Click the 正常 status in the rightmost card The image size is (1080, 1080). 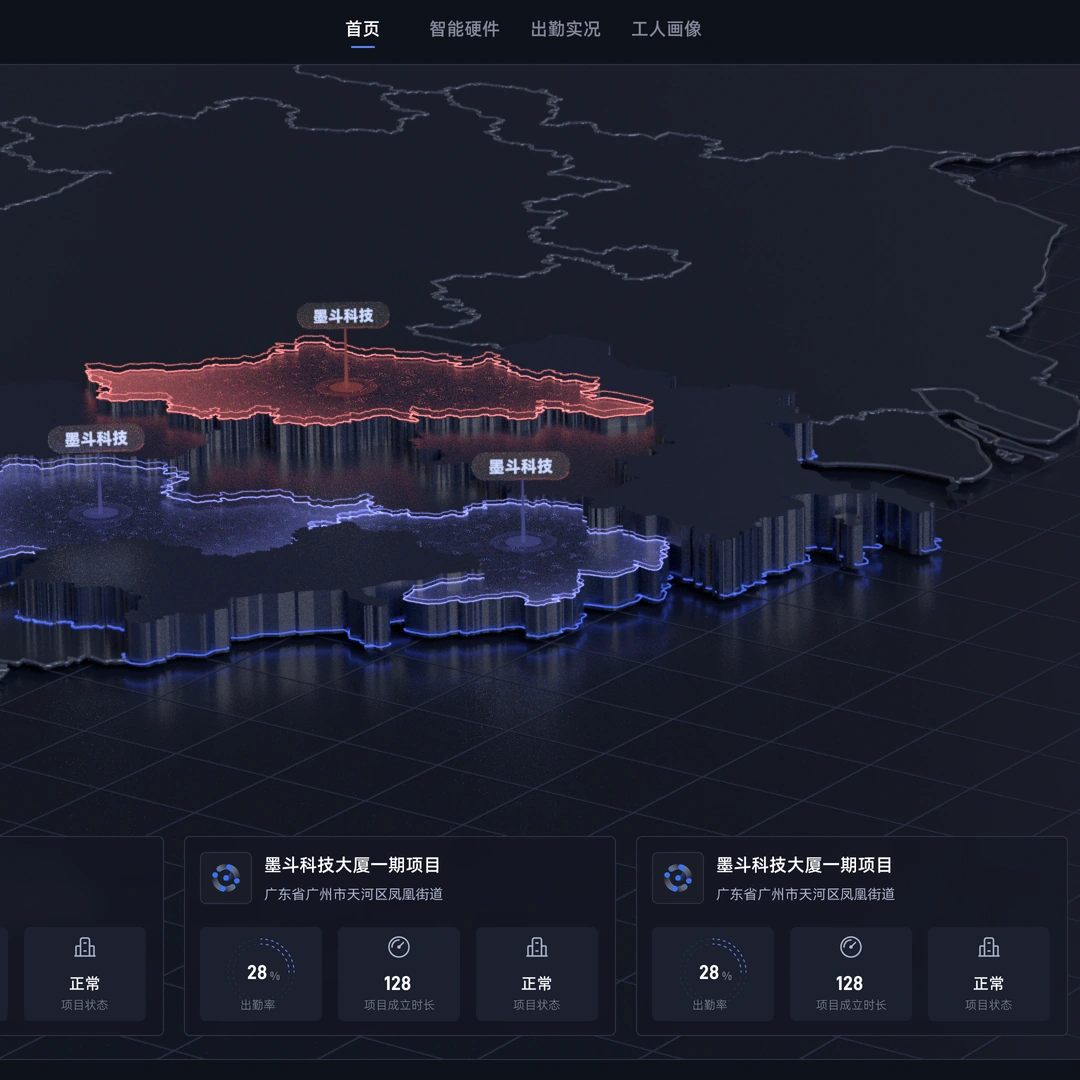click(x=988, y=984)
